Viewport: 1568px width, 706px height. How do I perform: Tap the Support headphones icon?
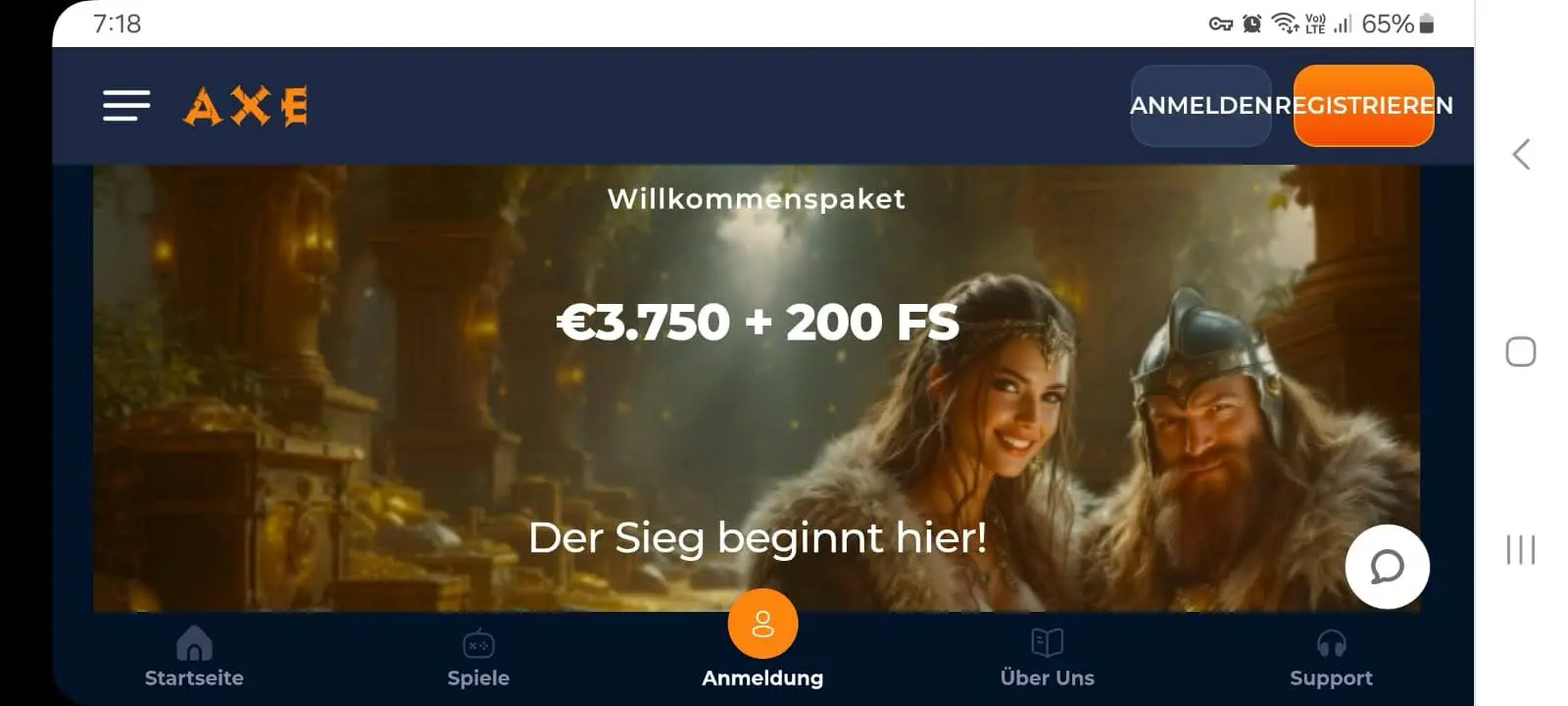[1331, 643]
